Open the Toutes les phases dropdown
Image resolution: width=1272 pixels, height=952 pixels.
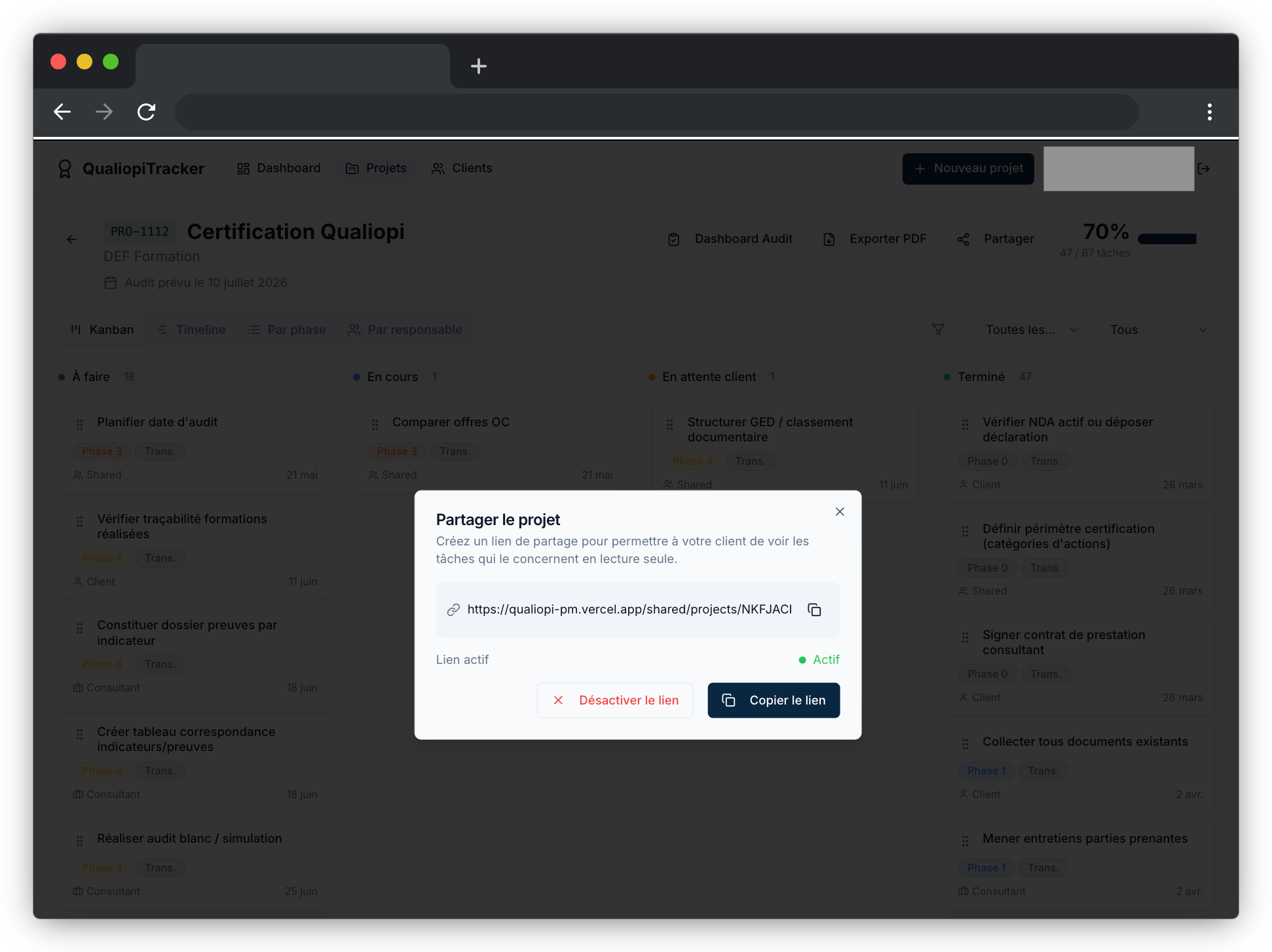1022,329
